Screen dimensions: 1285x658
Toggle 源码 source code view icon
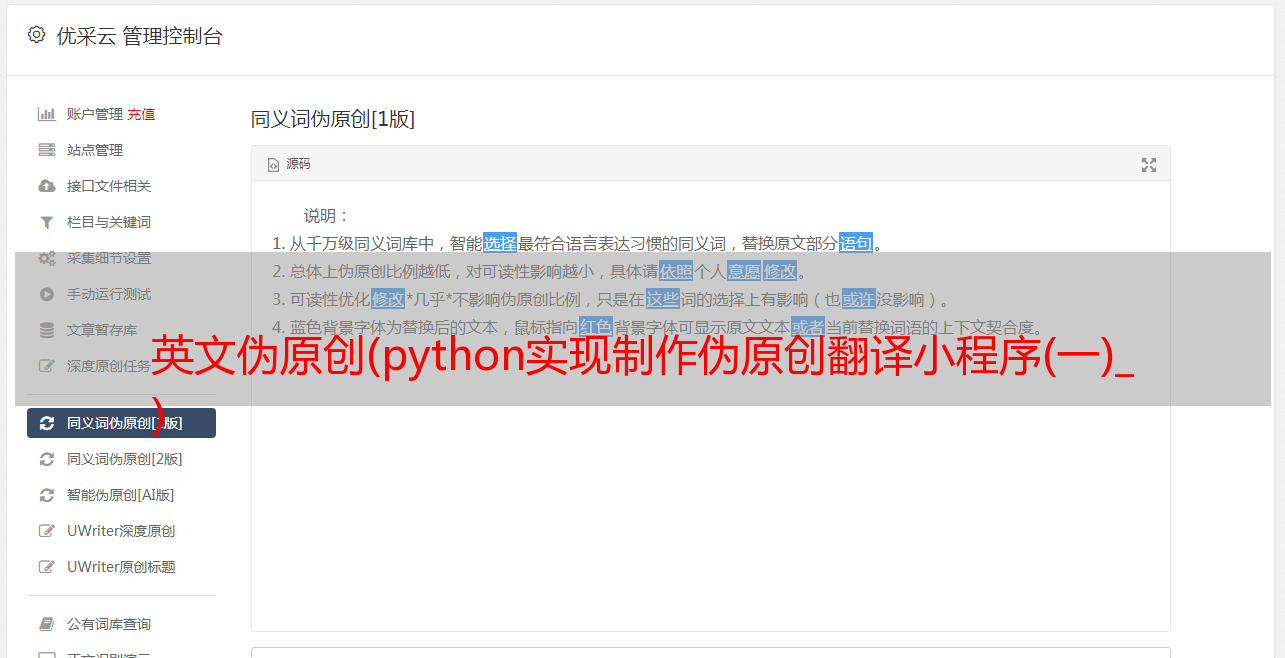(273, 165)
